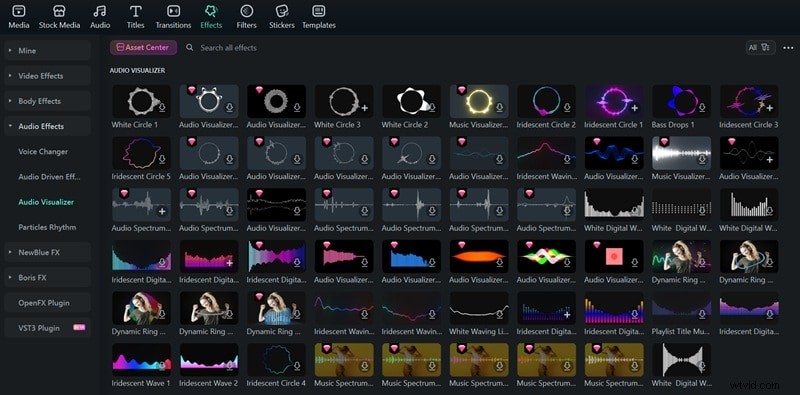
Task: Click the White Circle 1 label
Action: click(135, 125)
